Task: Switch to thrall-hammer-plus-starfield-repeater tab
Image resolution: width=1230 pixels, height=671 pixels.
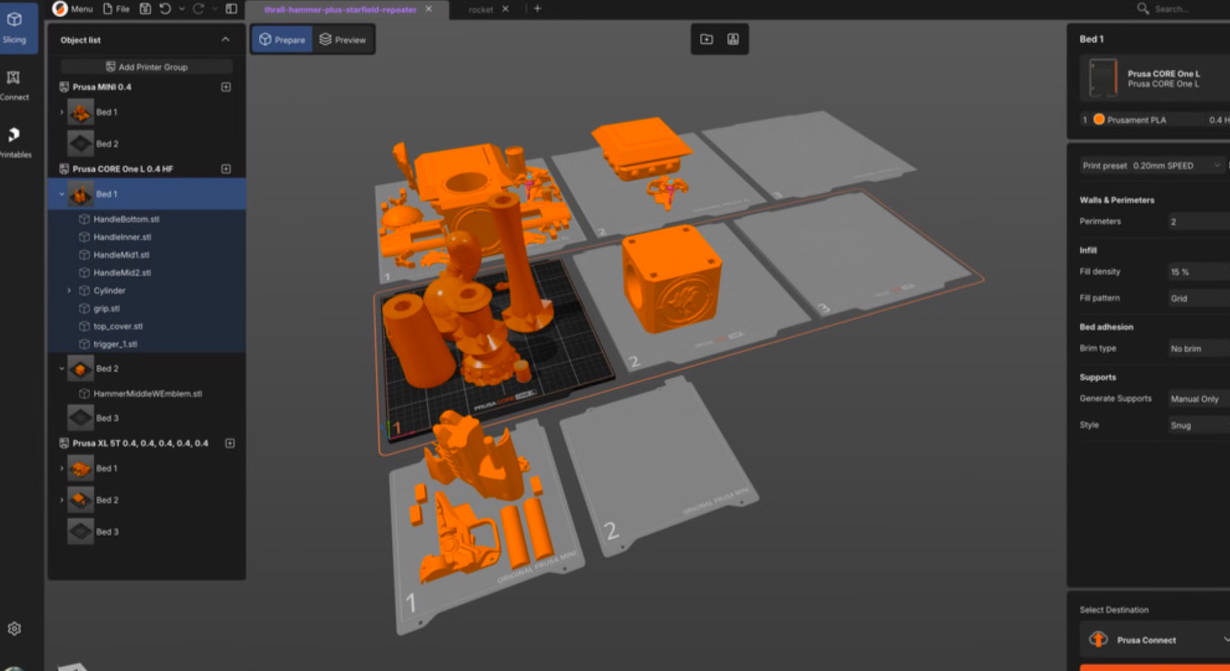Action: (339, 9)
